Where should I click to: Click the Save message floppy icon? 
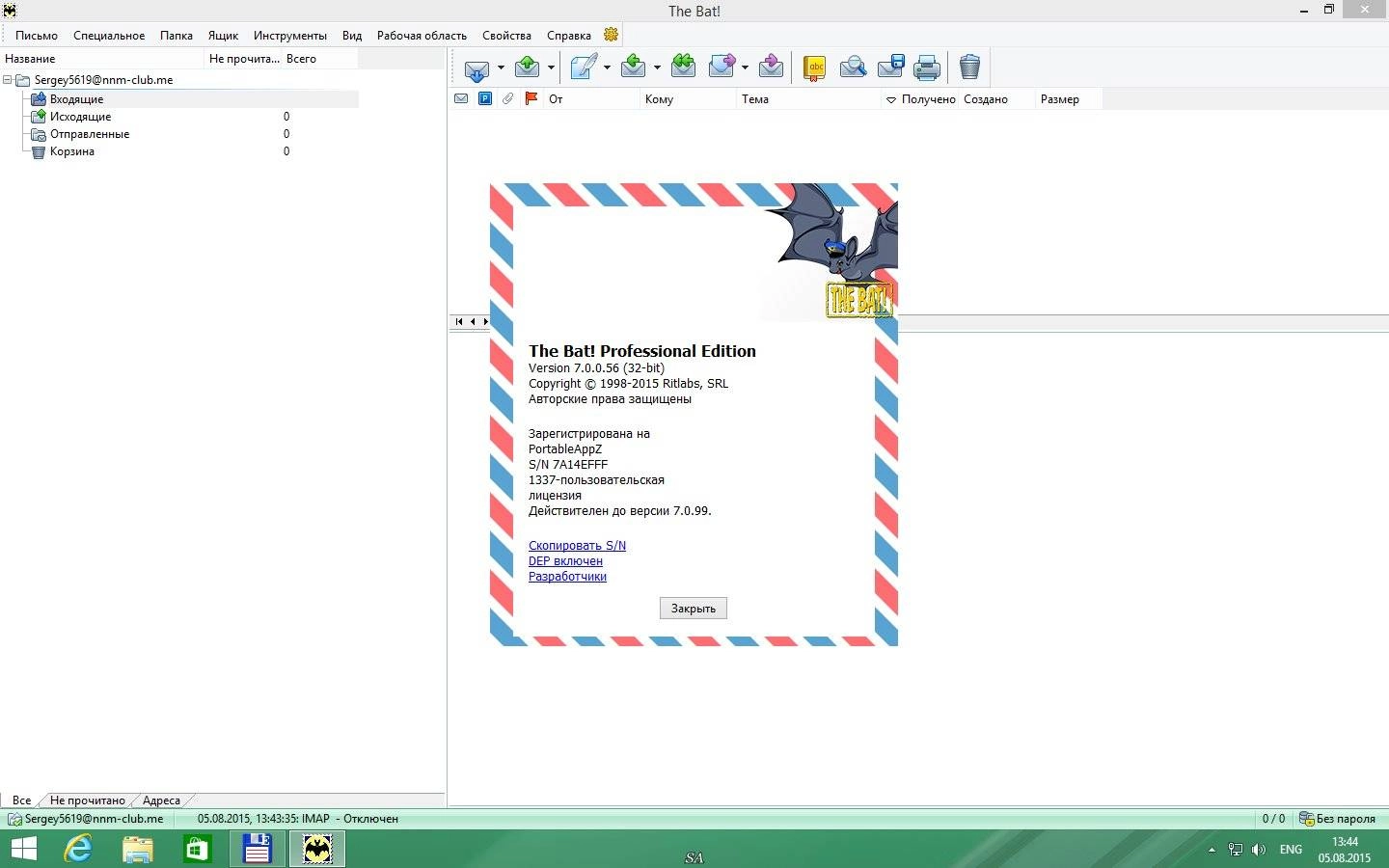tap(890, 67)
